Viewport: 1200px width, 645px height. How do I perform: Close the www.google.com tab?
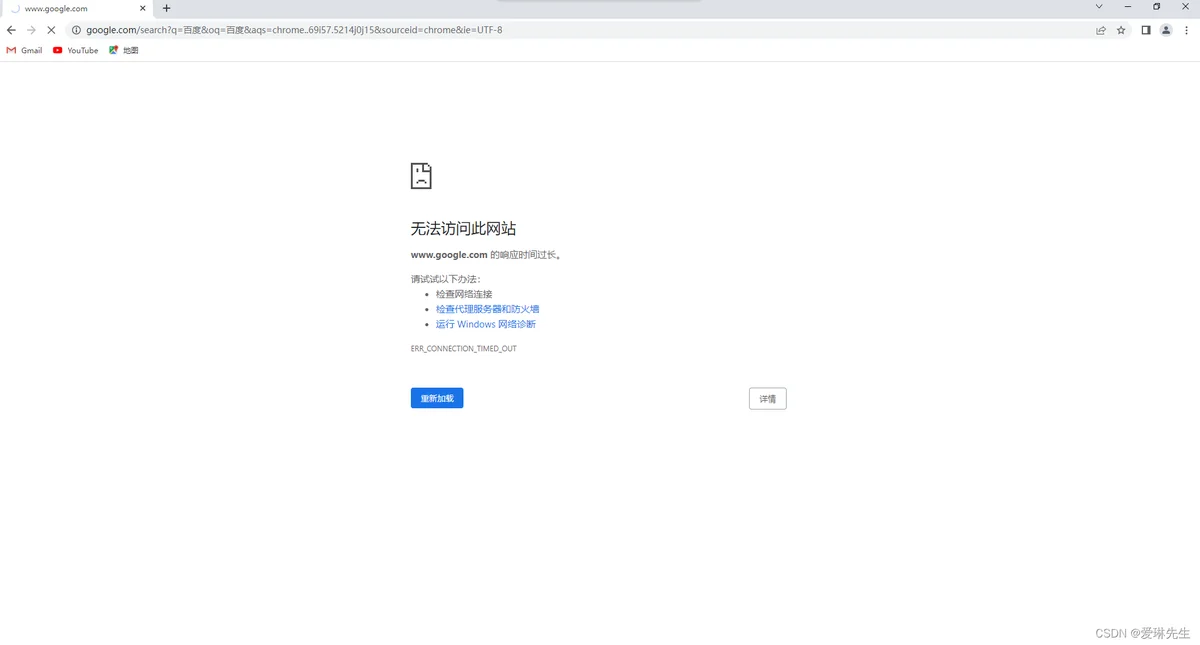(144, 8)
